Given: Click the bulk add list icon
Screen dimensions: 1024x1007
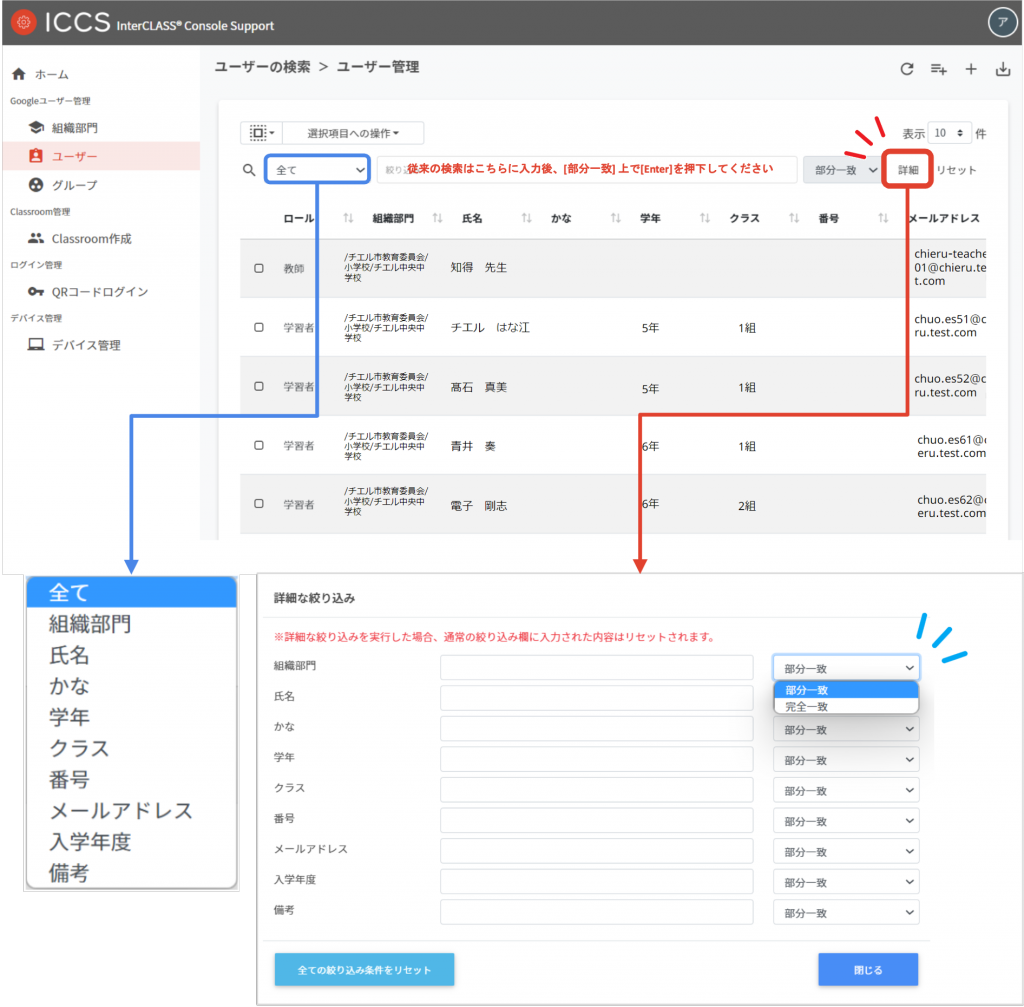Looking at the screenshot, I should [938, 69].
